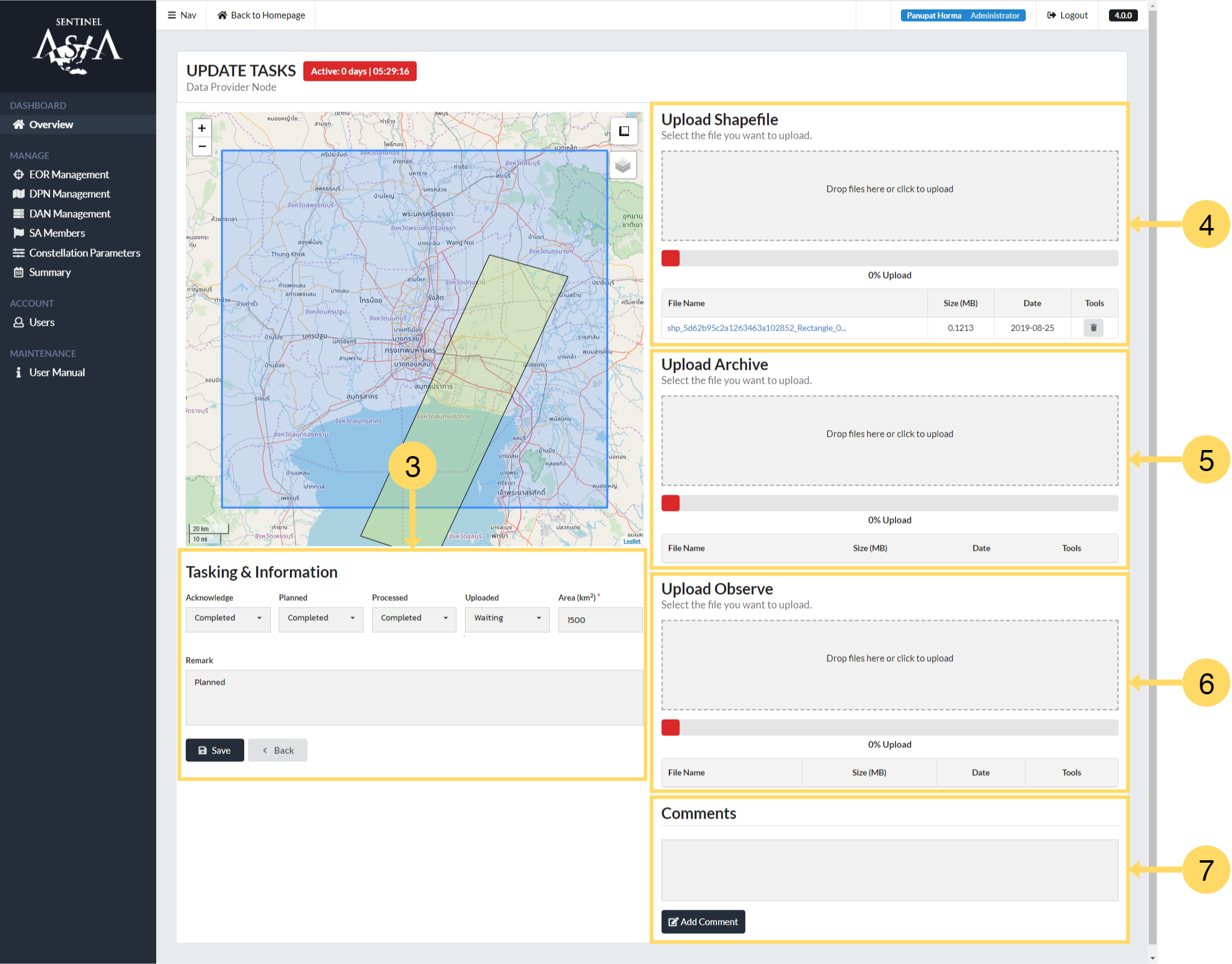Viewport: 1232px width, 964px height.
Task: Open the map layers control
Action: 623,165
